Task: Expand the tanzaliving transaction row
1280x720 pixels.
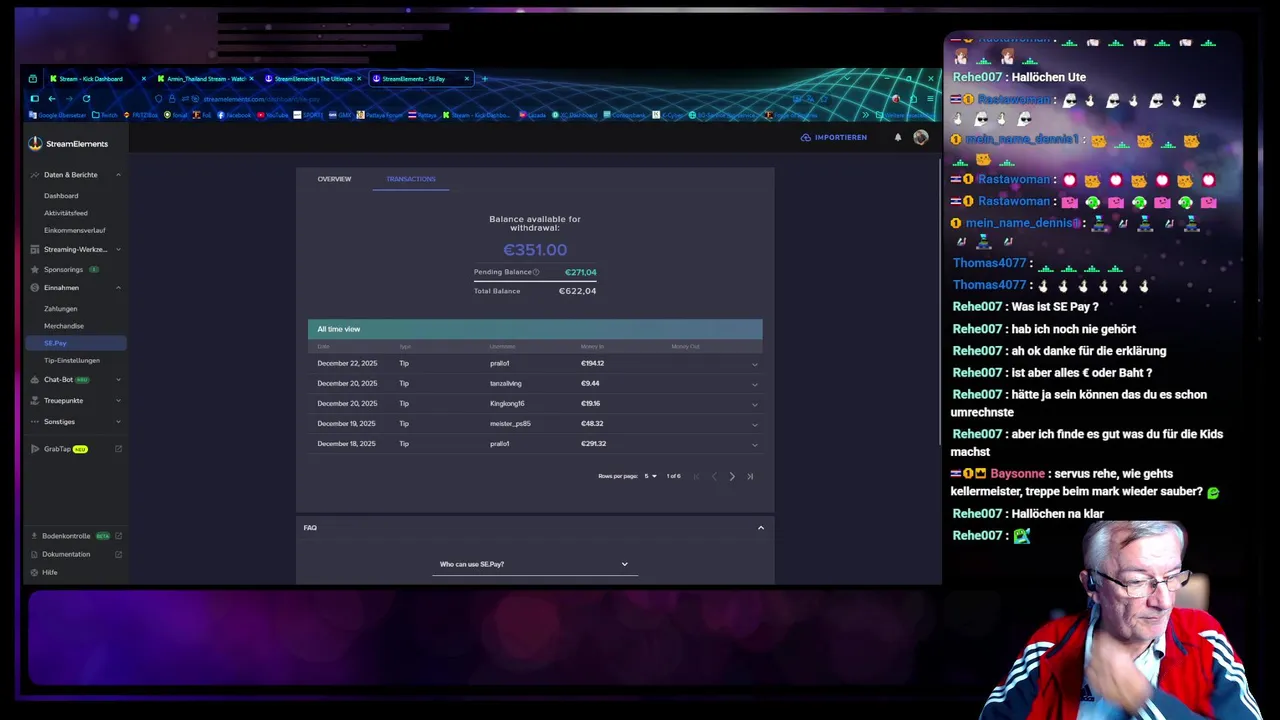Action: 754,384
